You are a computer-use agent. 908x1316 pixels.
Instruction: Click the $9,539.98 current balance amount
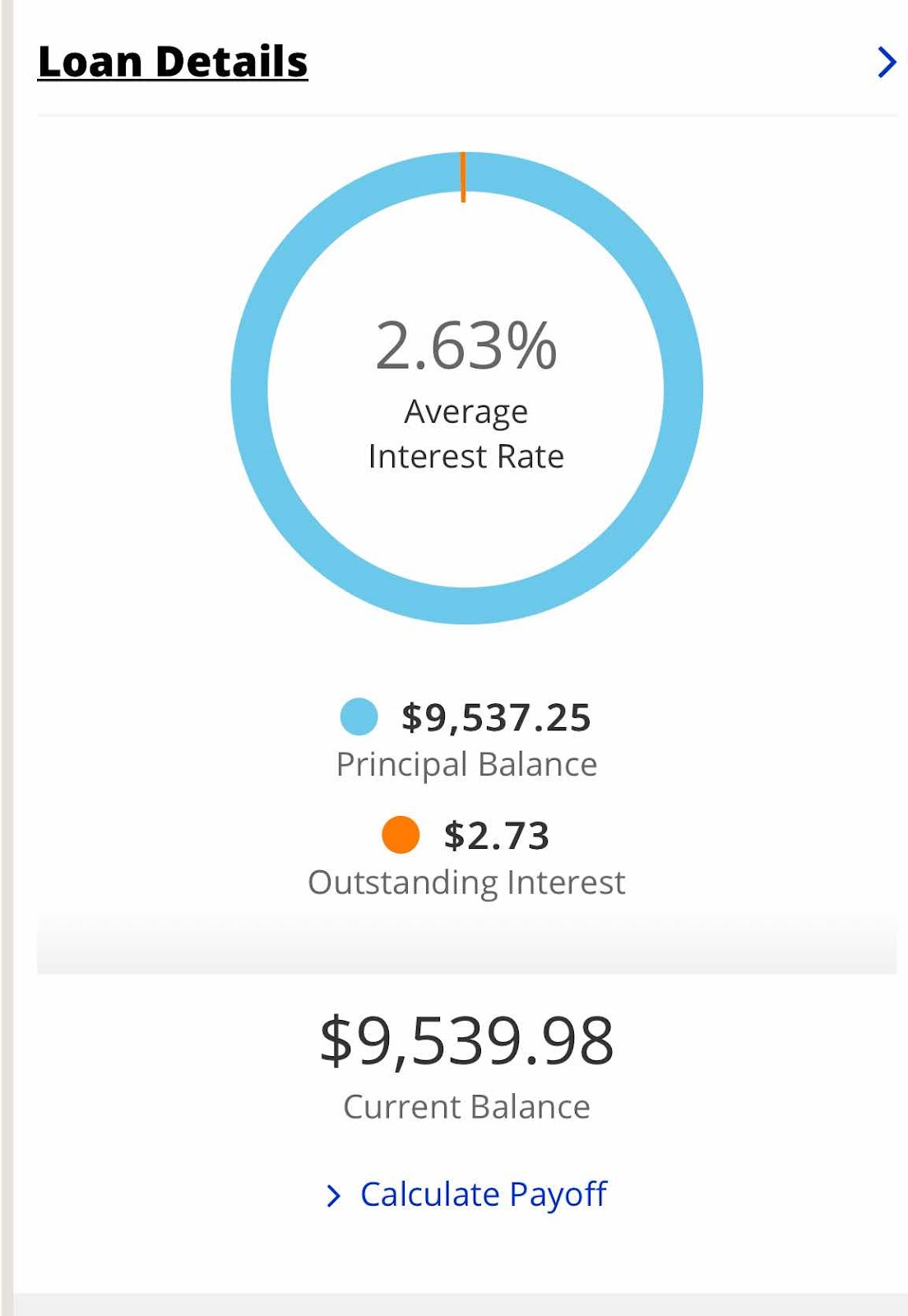coord(466,1041)
